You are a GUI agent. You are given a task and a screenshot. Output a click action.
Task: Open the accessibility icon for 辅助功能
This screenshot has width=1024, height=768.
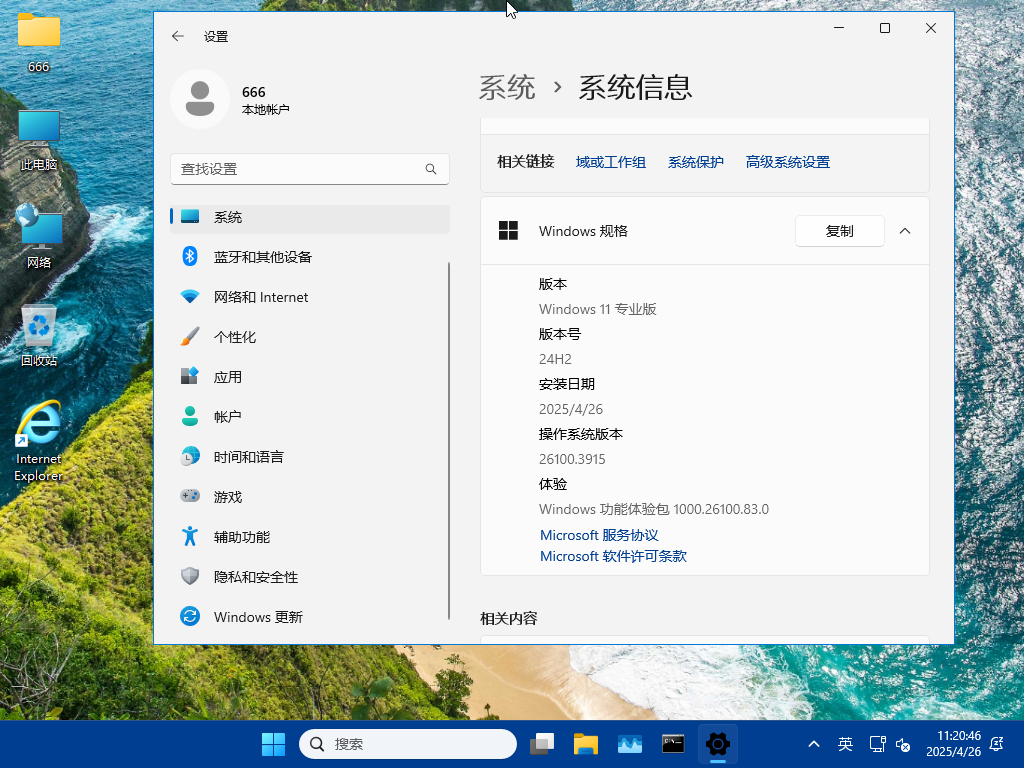(x=190, y=537)
